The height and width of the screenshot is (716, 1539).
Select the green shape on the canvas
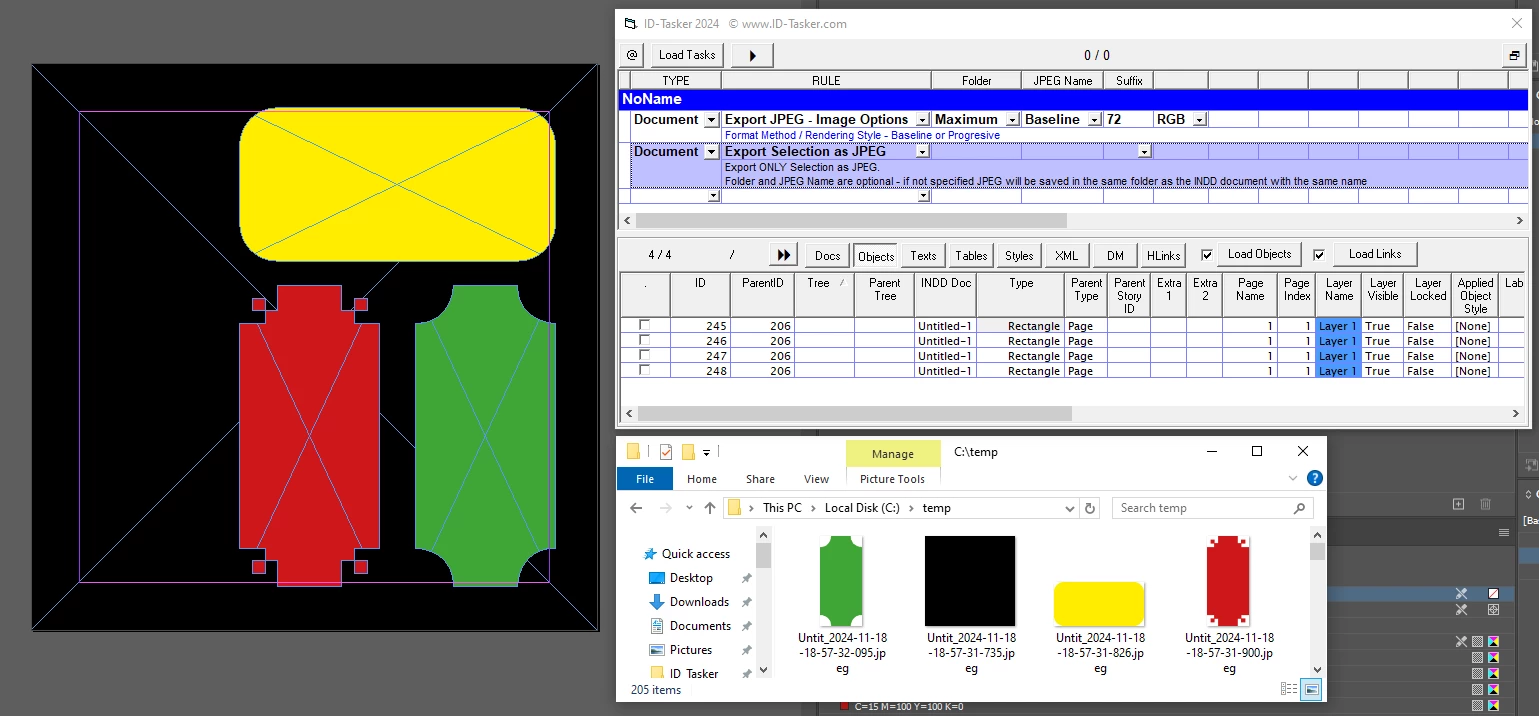click(485, 435)
